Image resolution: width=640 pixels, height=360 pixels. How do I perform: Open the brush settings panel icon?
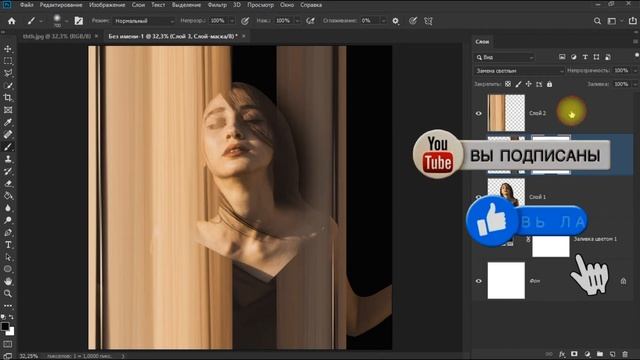click(x=79, y=21)
